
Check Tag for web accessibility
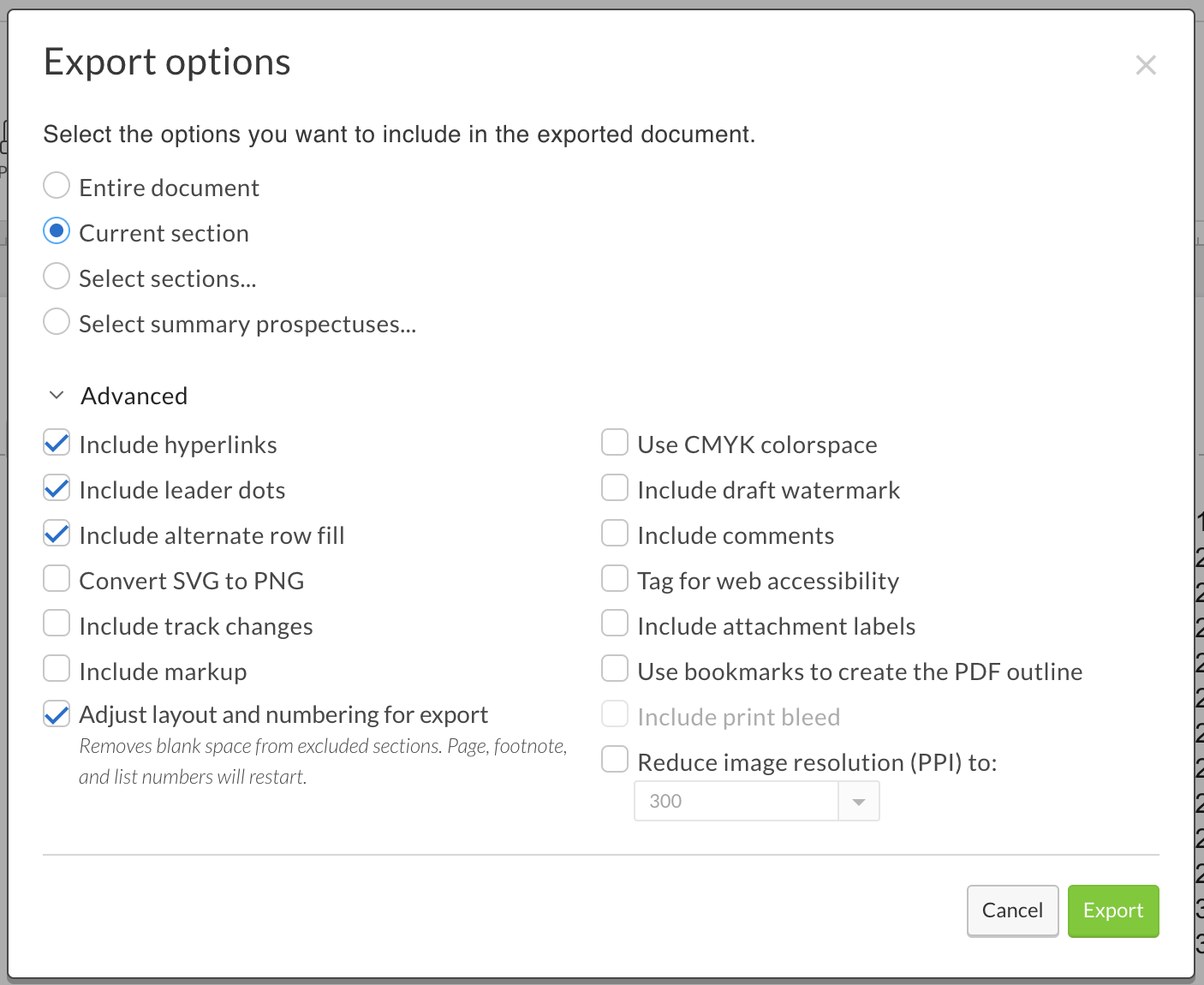[615, 579]
